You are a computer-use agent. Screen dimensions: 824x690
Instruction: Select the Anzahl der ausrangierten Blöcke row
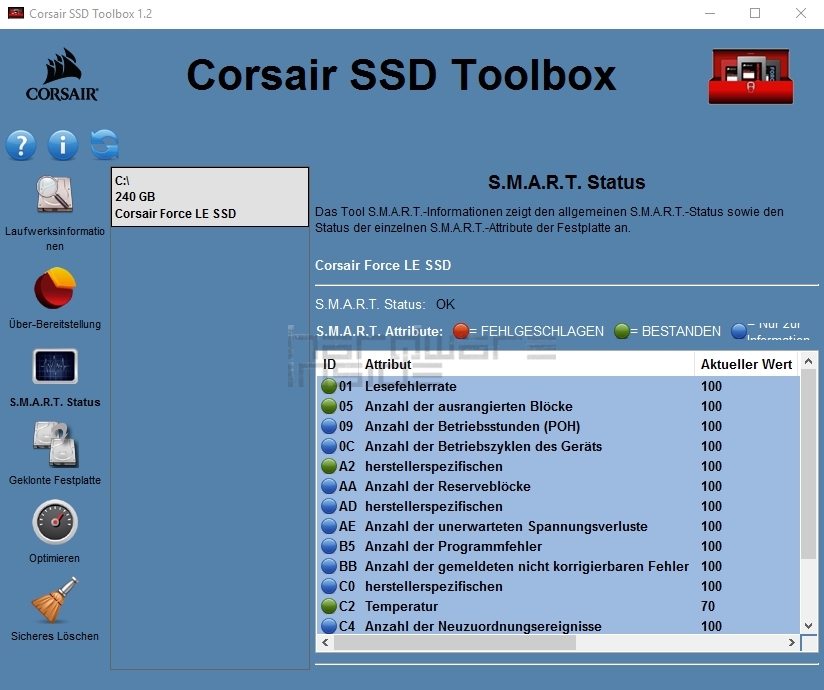pyautogui.click(x=558, y=406)
